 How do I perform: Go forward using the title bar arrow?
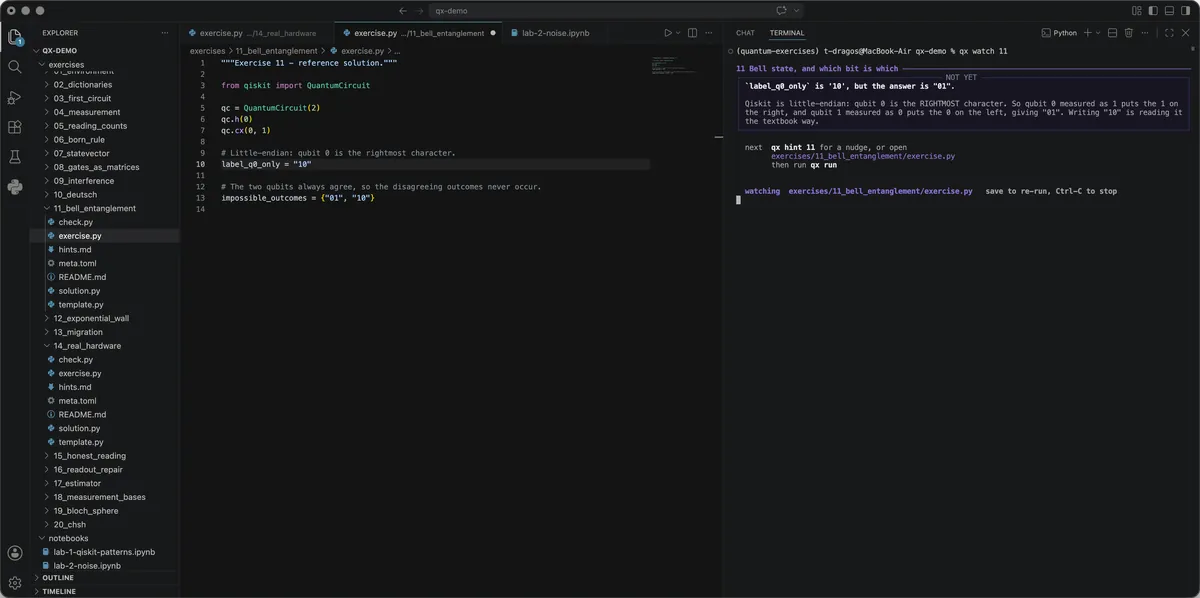[x=420, y=10]
